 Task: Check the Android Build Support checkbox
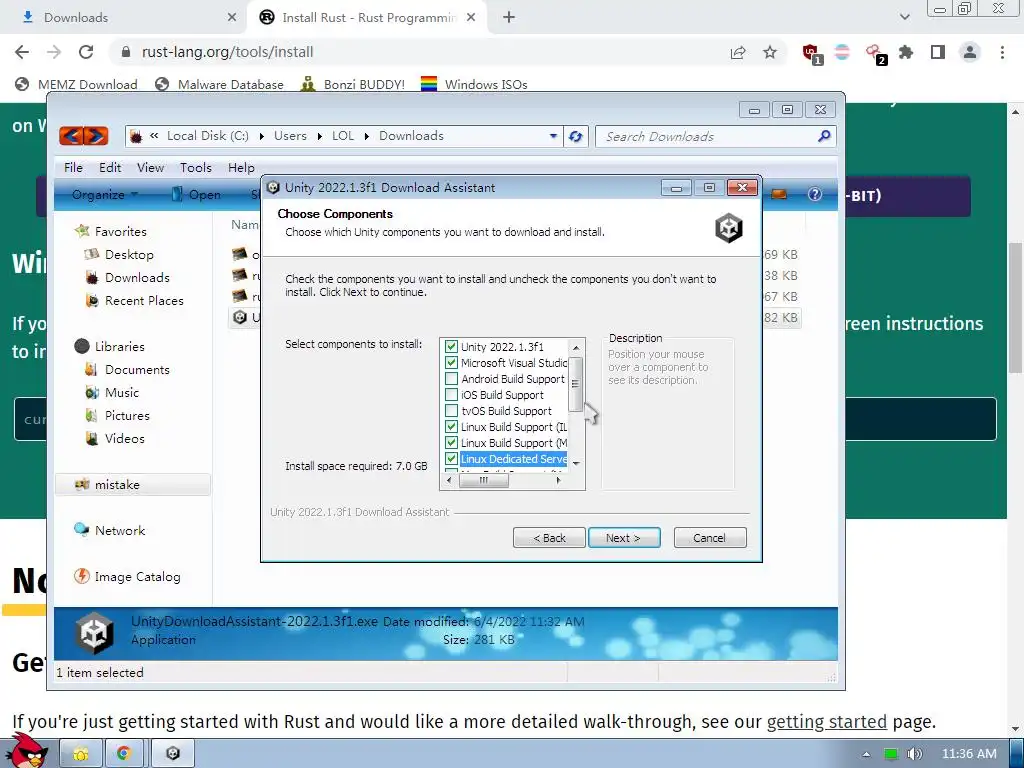tap(451, 379)
